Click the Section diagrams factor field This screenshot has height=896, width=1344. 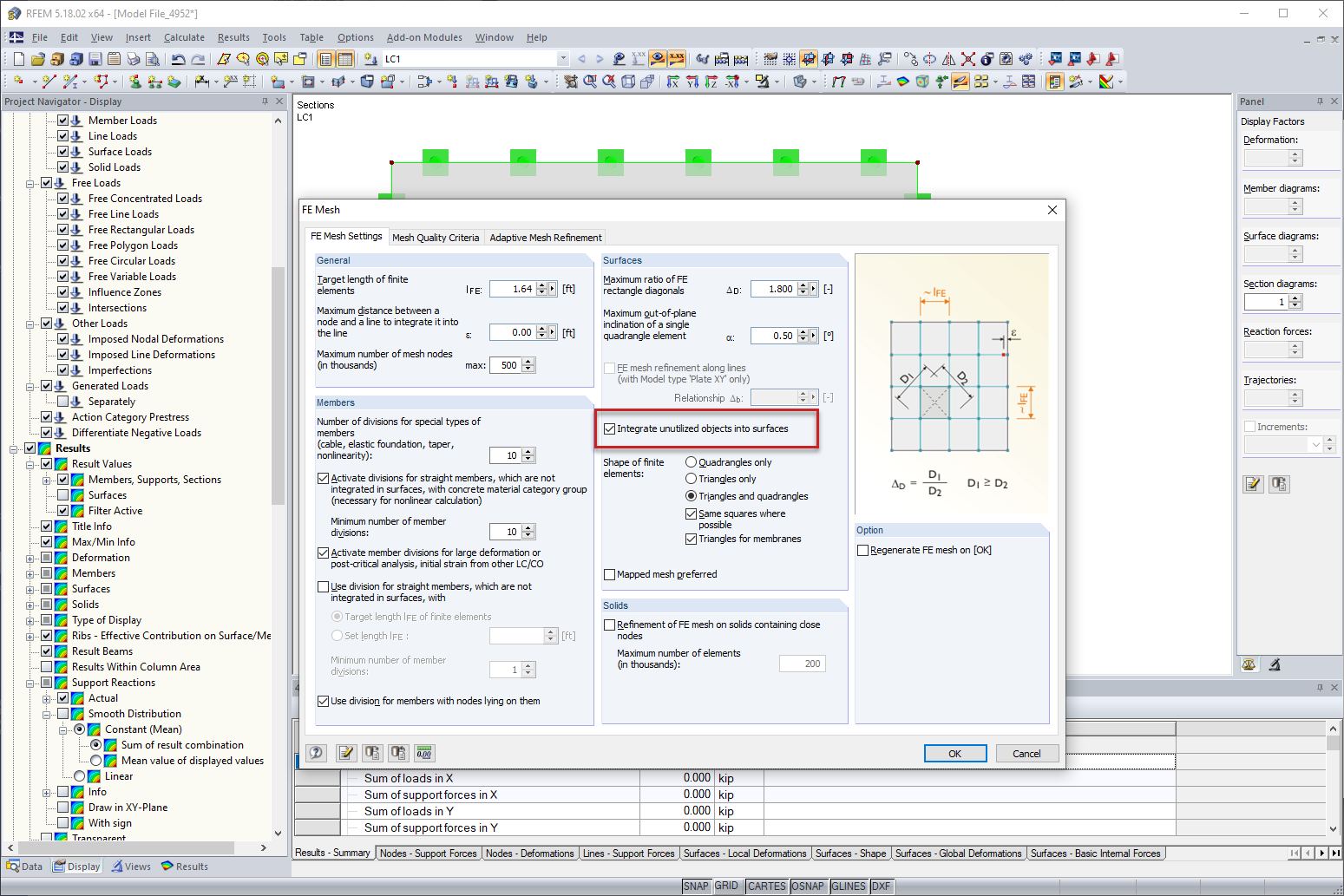1267,302
